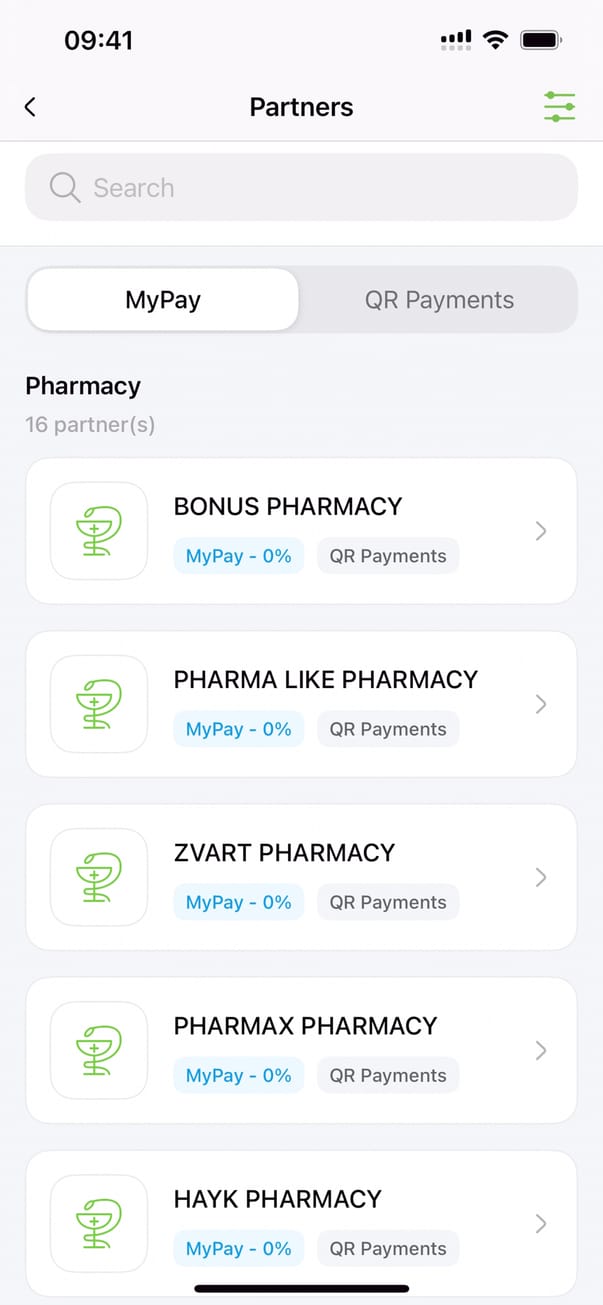Screen dimensions: 603x1305
Task: Open the filter settings icon
Action: [559, 107]
